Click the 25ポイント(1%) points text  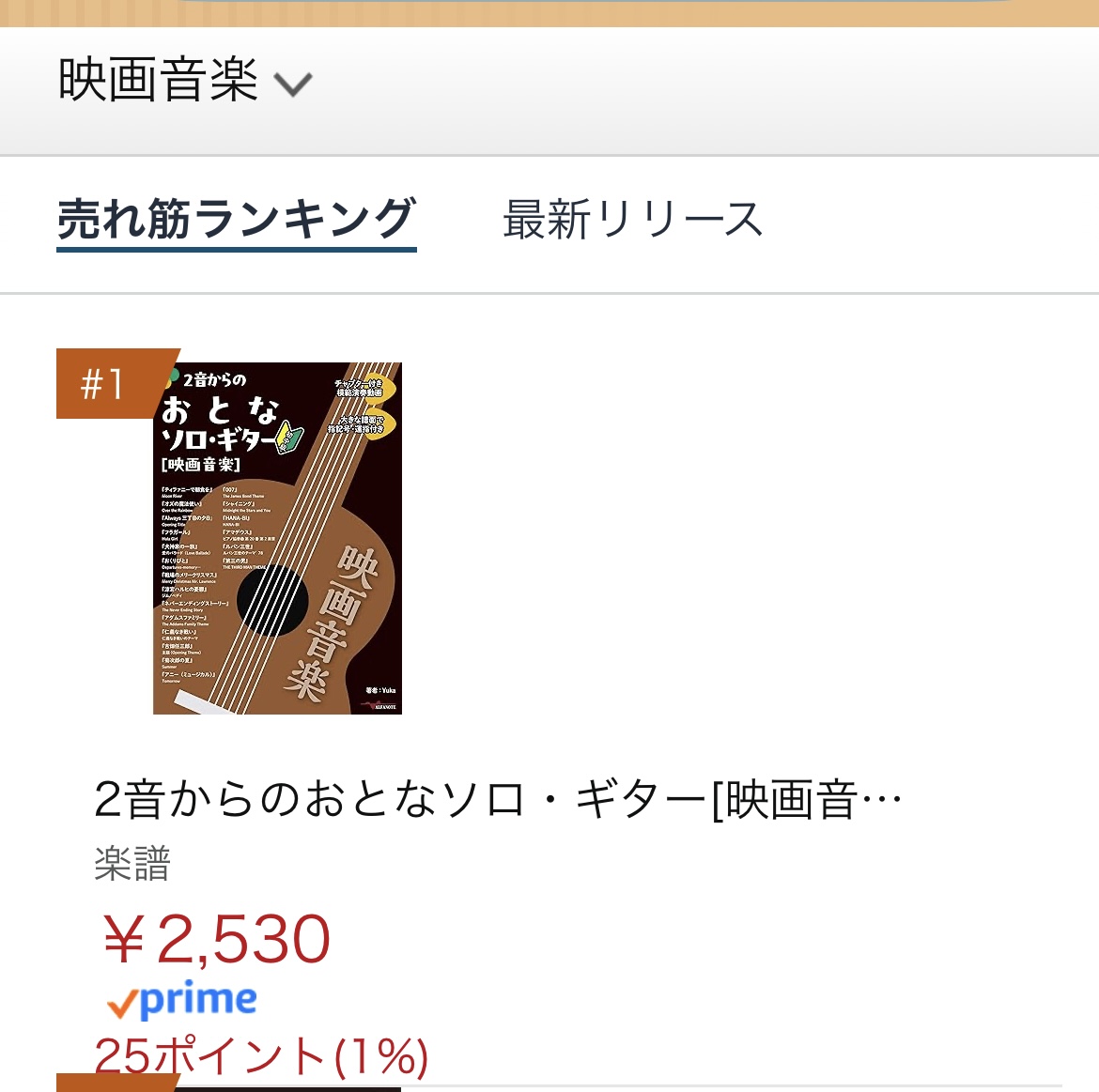coord(261,1057)
